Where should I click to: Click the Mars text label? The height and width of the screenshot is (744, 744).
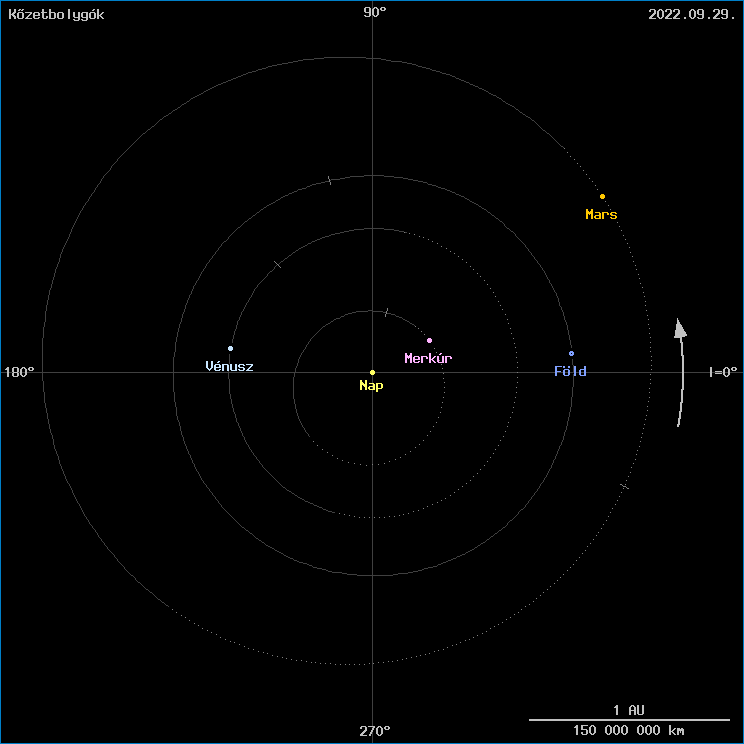point(601,214)
